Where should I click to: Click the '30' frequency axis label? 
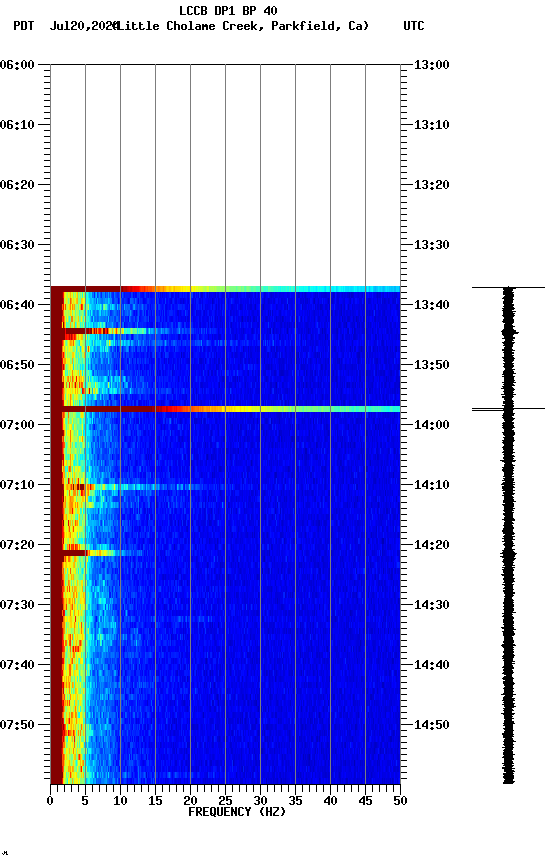click(x=260, y=801)
